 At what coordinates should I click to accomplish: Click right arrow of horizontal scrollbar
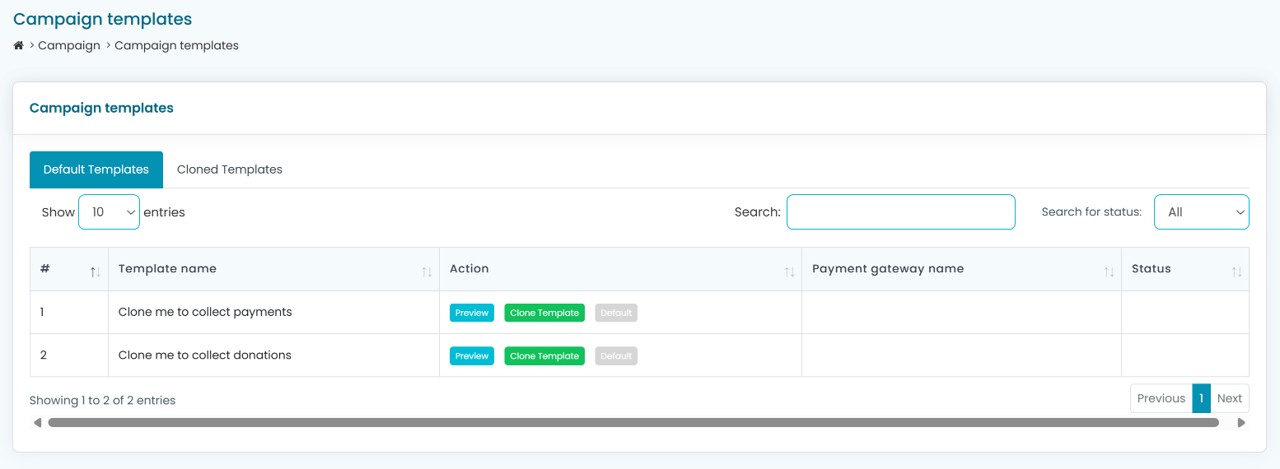1242,423
